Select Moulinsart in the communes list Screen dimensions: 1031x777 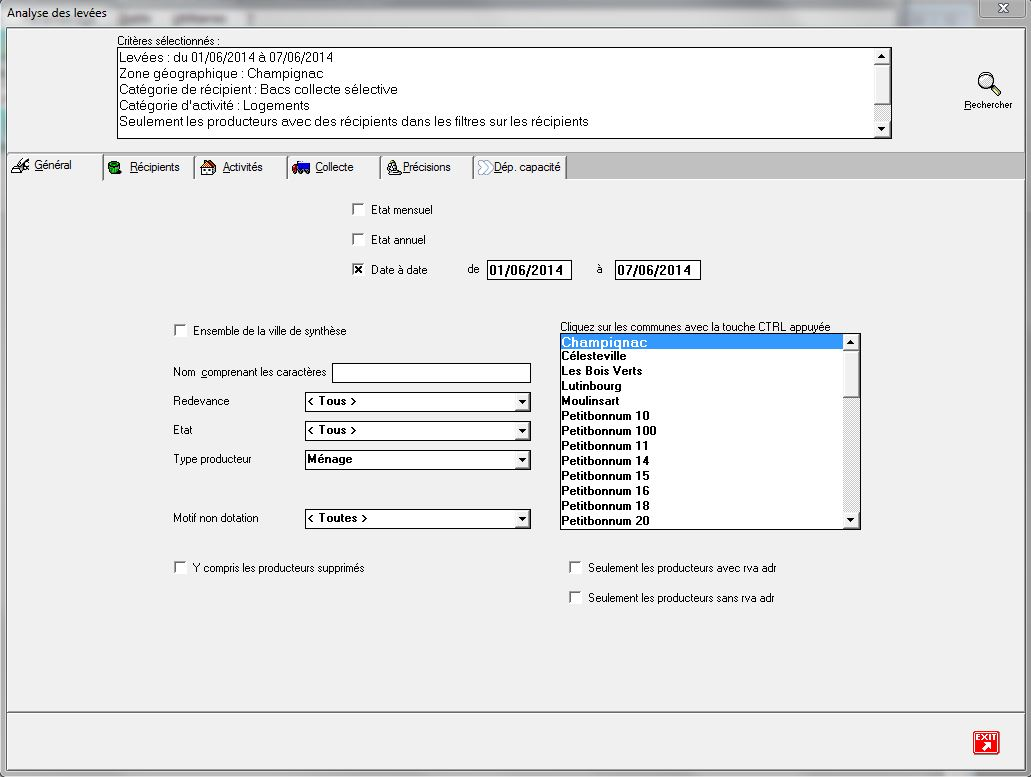click(590, 401)
